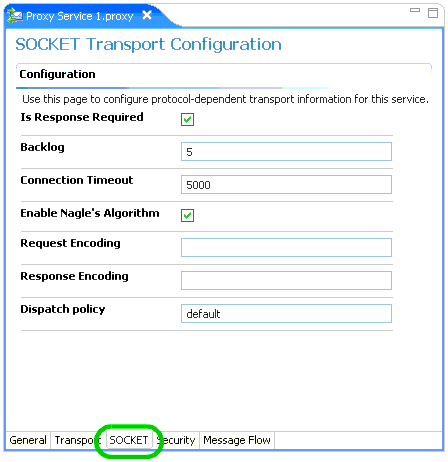This screenshot has width=448, height=462.
Task: Click the 'Use this page to configure' description
Action: 225,99
